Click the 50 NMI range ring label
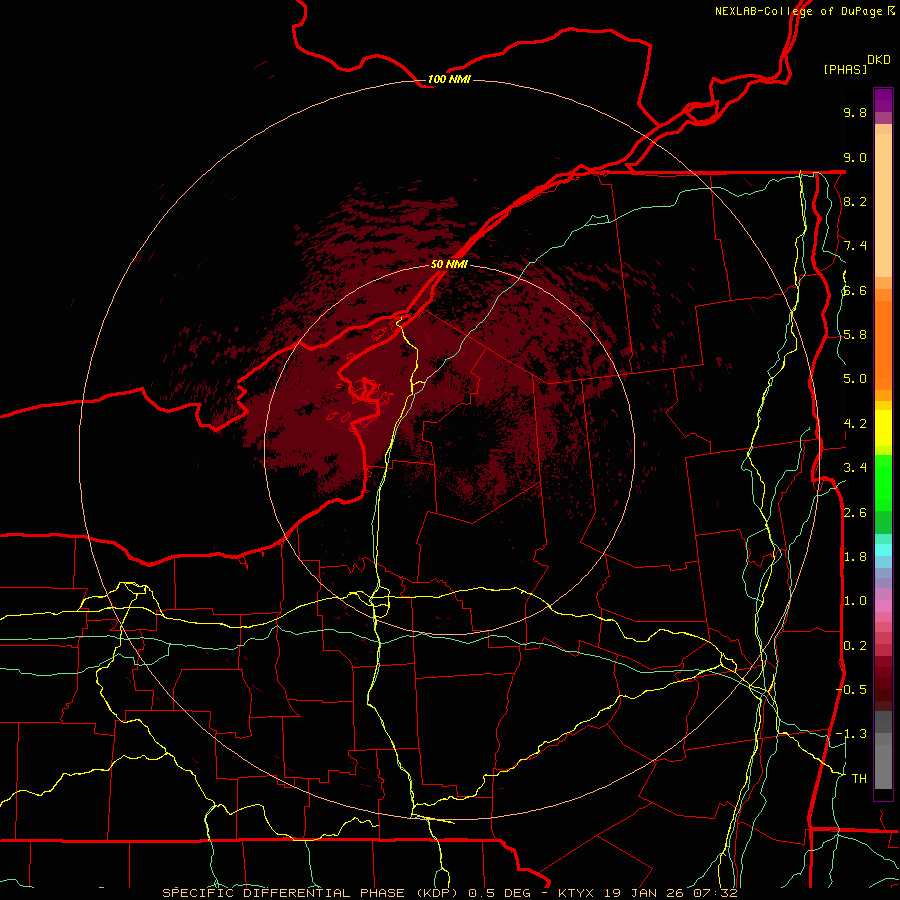Viewport: 900px width, 900px height. point(449,264)
